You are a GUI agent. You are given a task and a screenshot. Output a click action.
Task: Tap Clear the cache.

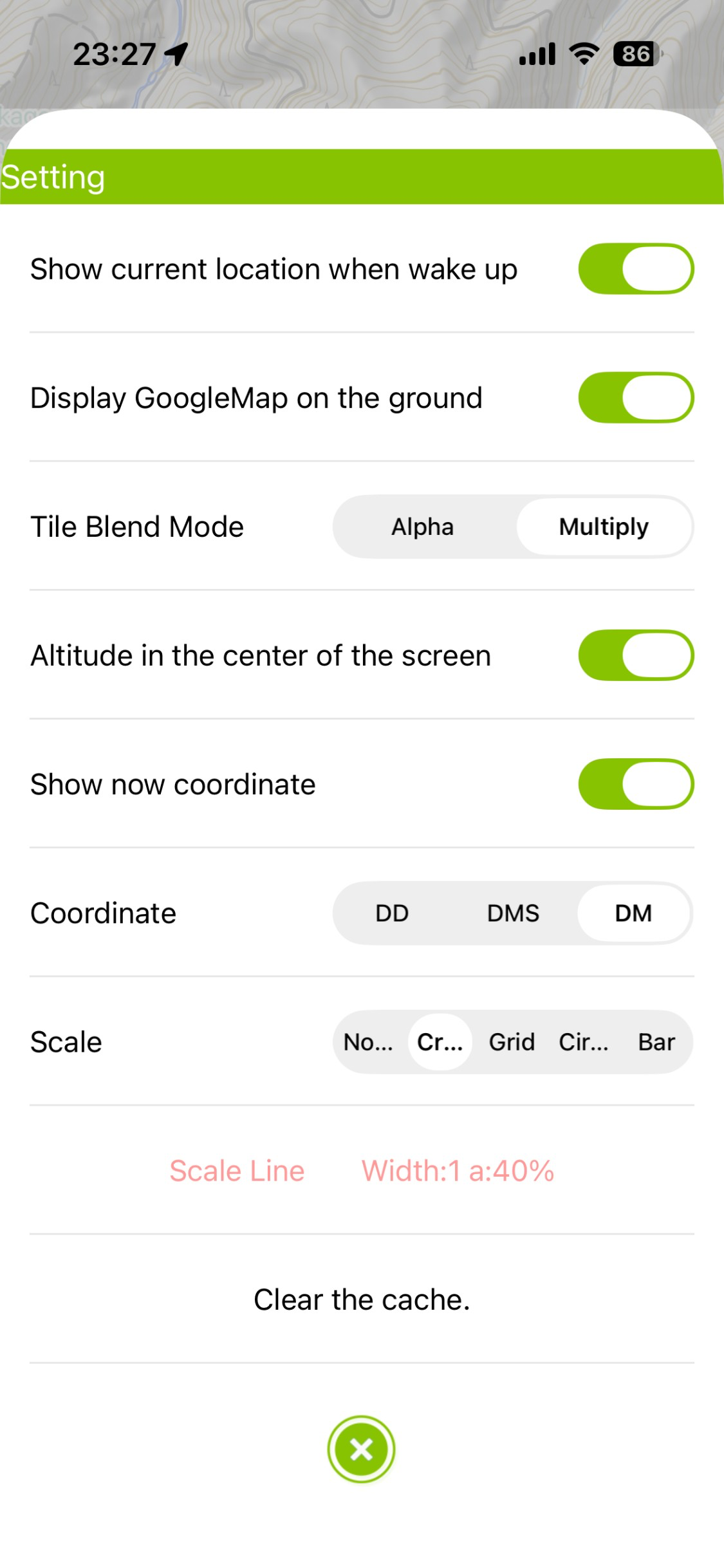(x=362, y=1299)
